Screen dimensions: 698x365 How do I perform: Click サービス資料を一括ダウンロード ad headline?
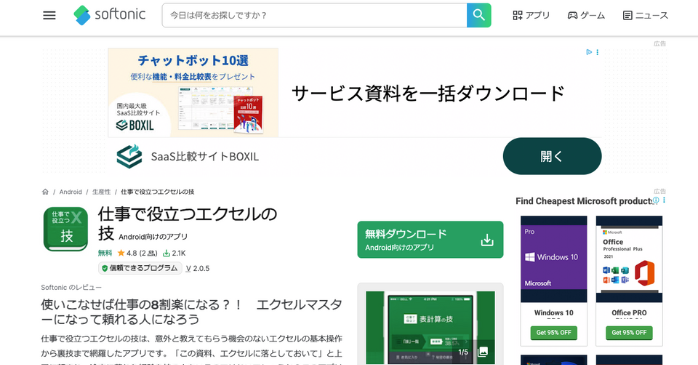coord(428,93)
